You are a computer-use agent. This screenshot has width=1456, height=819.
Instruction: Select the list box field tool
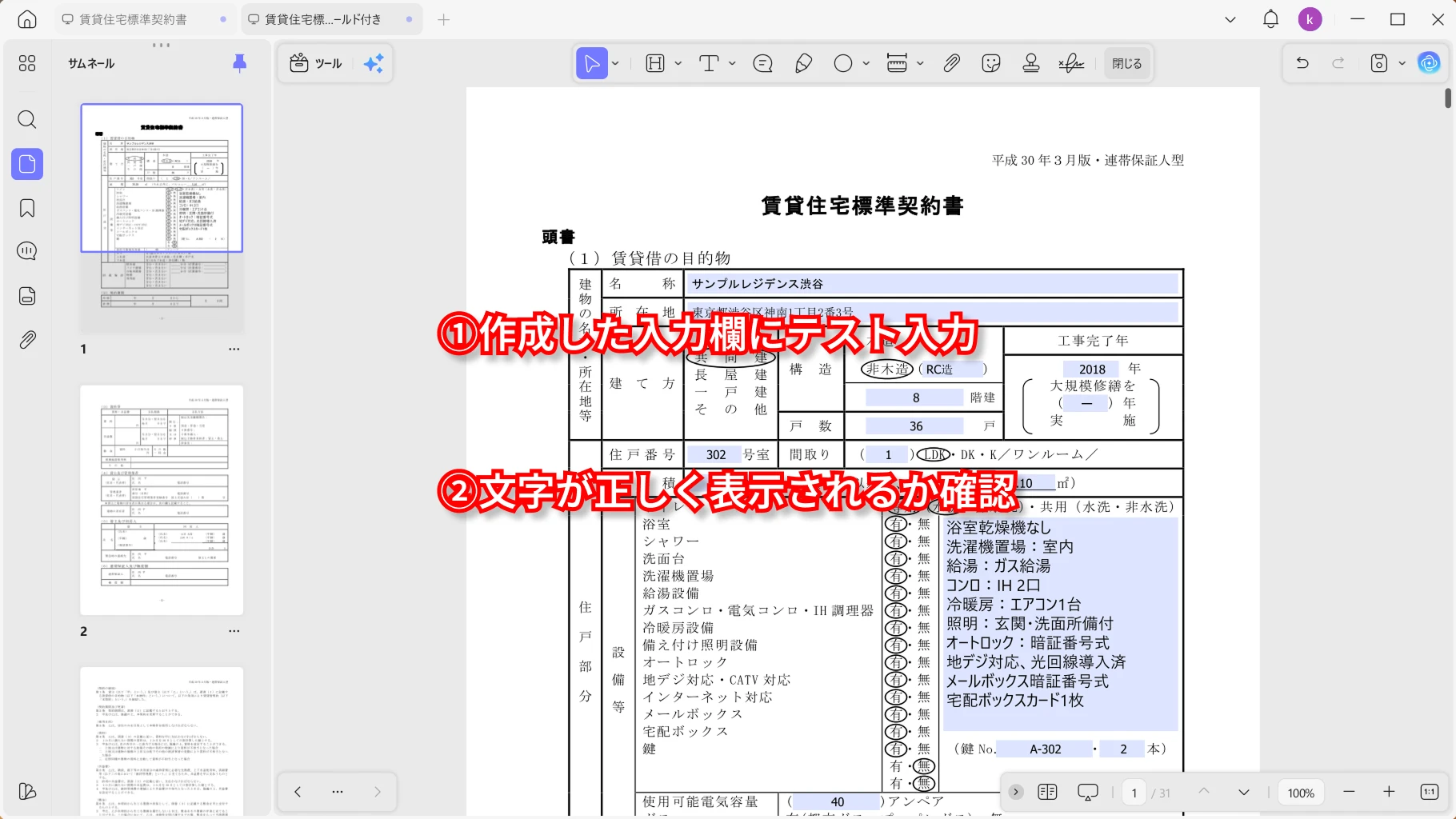coord(897,63)
